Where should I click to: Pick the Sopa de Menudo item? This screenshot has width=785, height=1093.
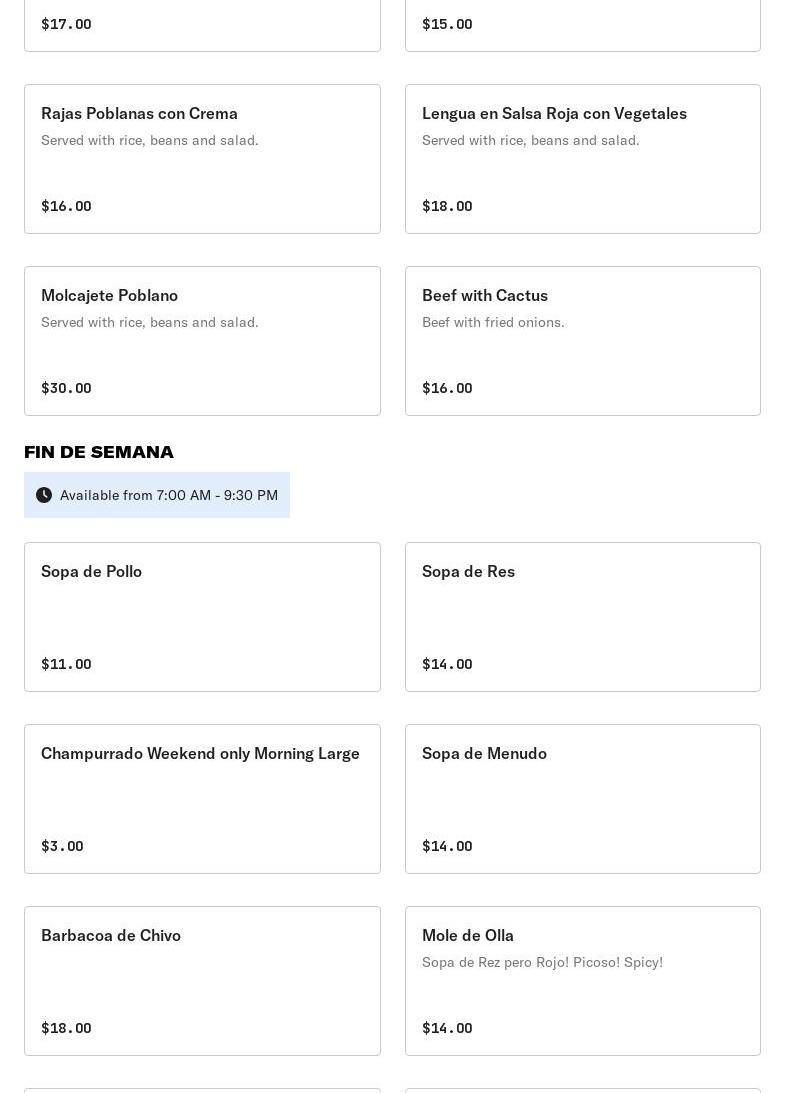582,799
